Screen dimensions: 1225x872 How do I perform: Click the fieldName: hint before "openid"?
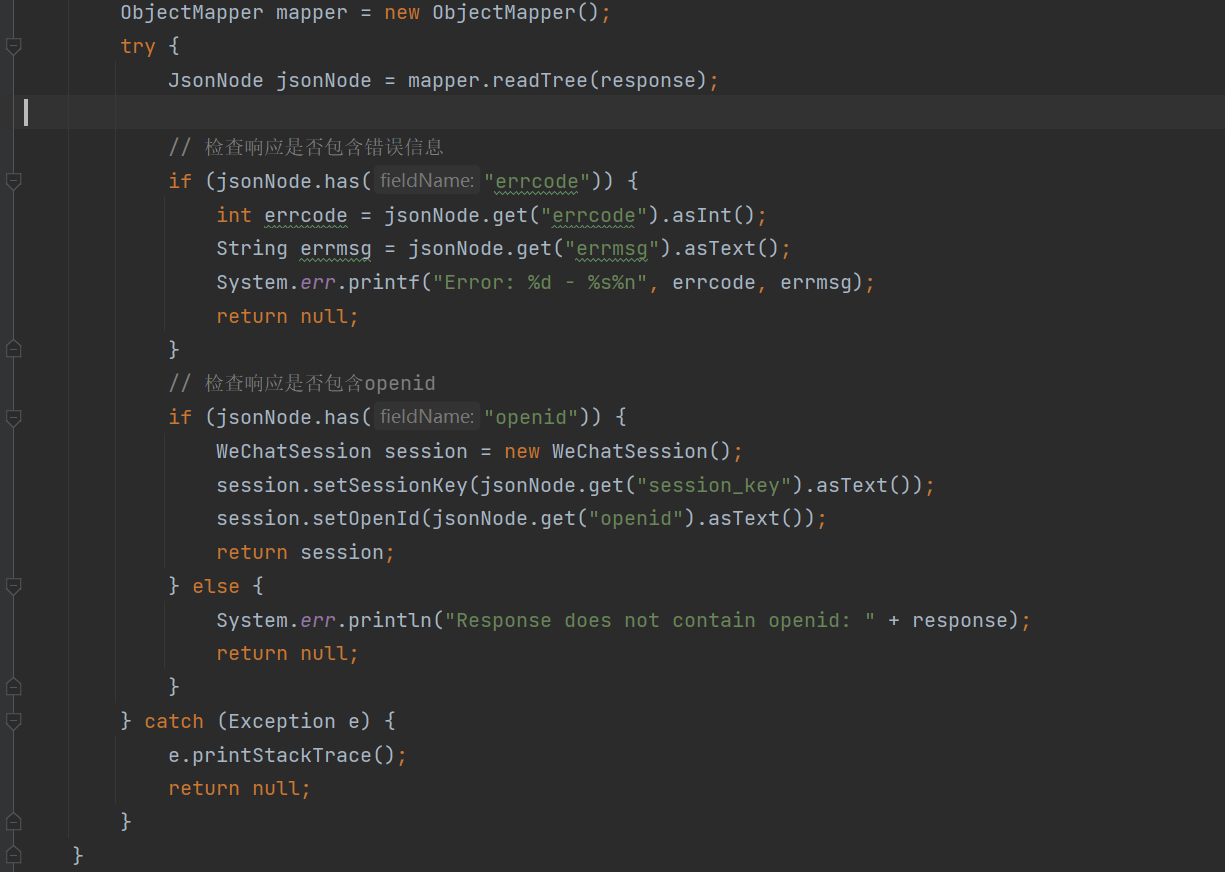pyautogui.click(x=427, y=417)
